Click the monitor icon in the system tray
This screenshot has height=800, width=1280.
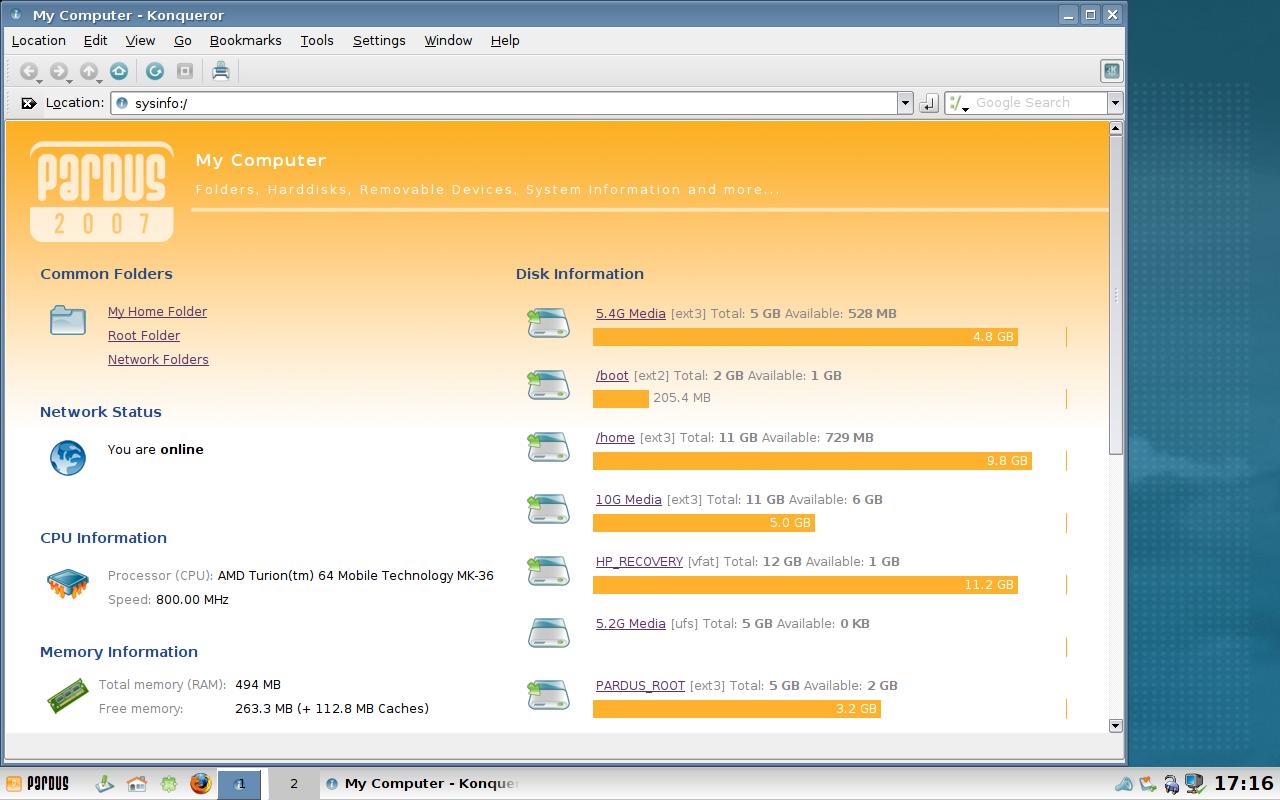1194,784
